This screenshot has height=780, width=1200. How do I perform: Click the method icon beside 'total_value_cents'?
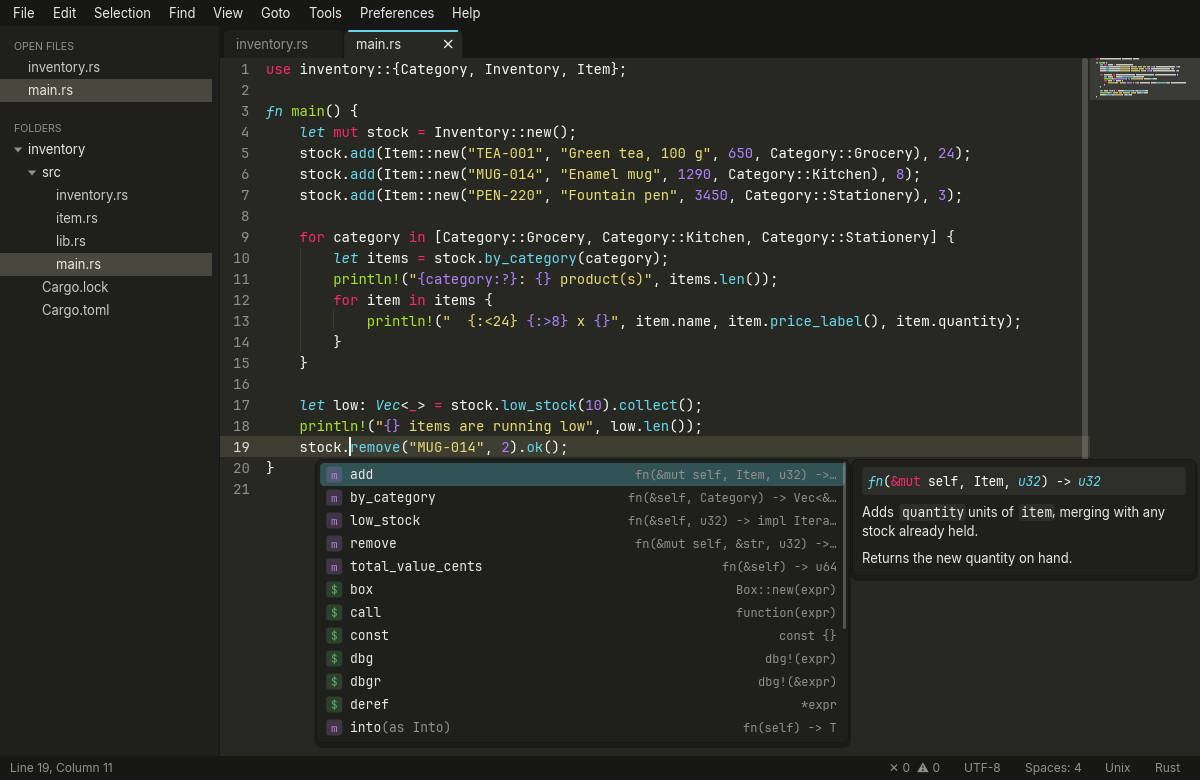coord(334,567)
